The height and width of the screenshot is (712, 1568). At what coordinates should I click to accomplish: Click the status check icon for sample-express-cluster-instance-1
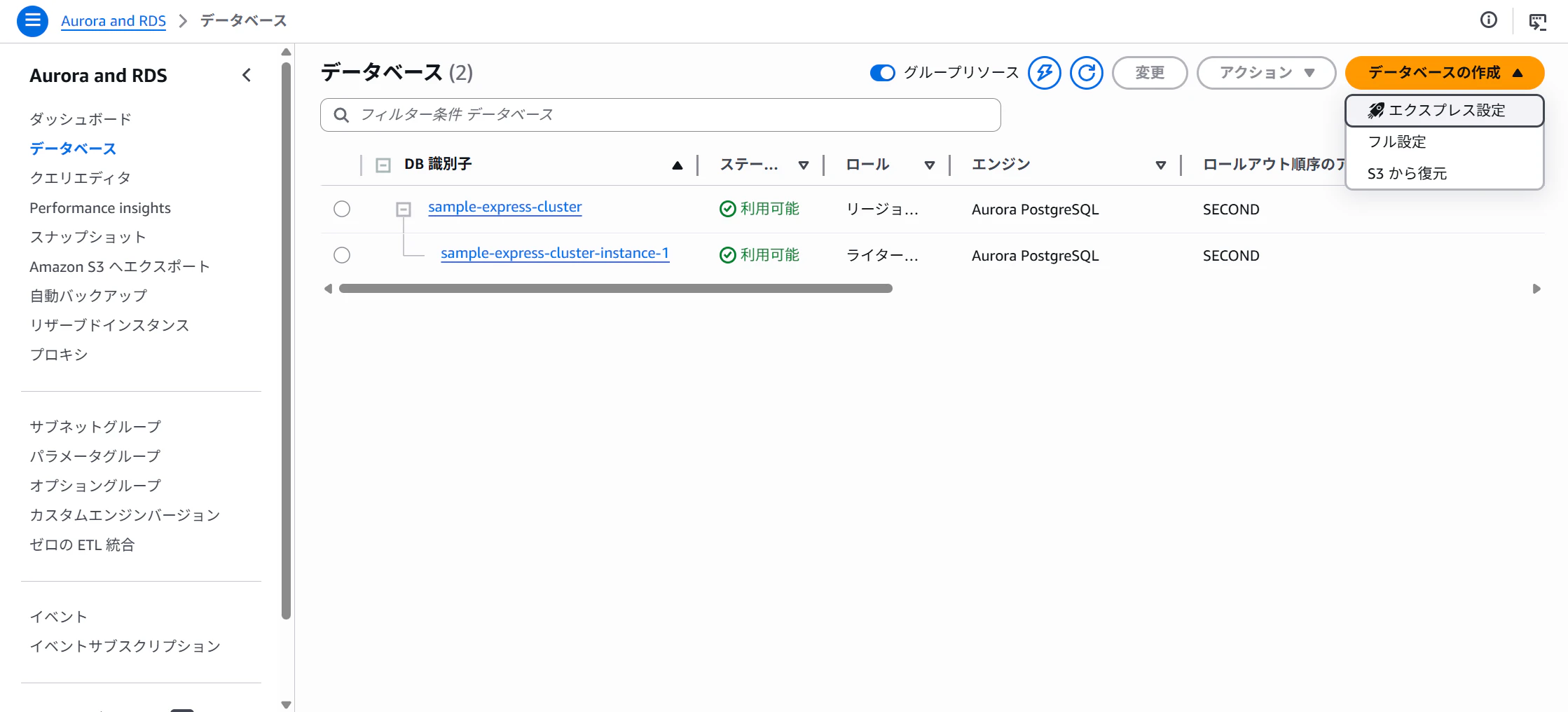(728, 255)
